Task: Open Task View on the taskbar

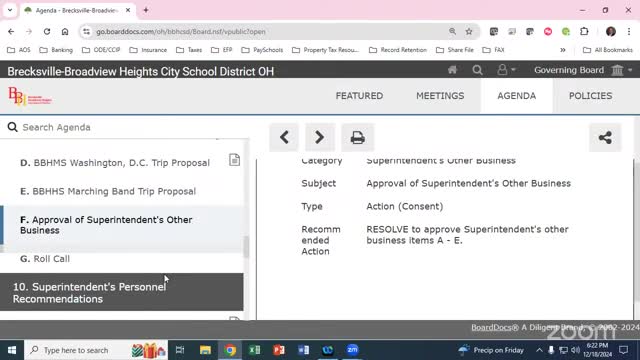Action: pyautogui.click(x=180, y=350)
